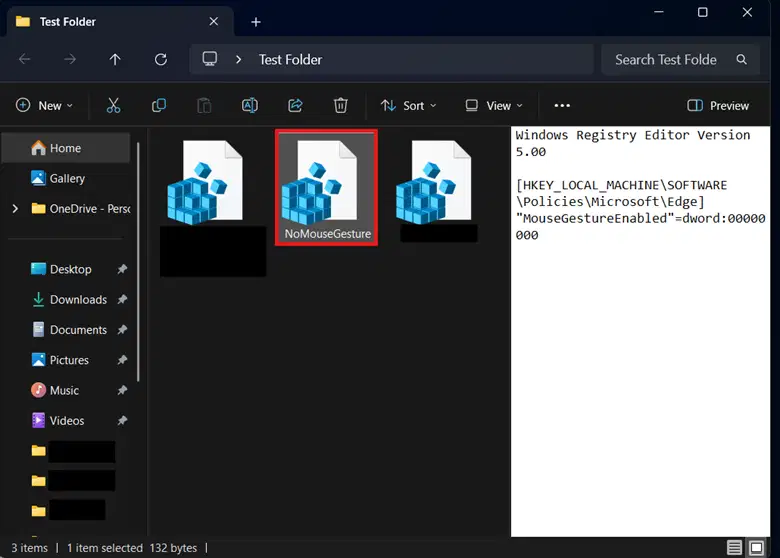Select the first registry file icon
This screenshot has width=780, height=558.
point(205,182)
